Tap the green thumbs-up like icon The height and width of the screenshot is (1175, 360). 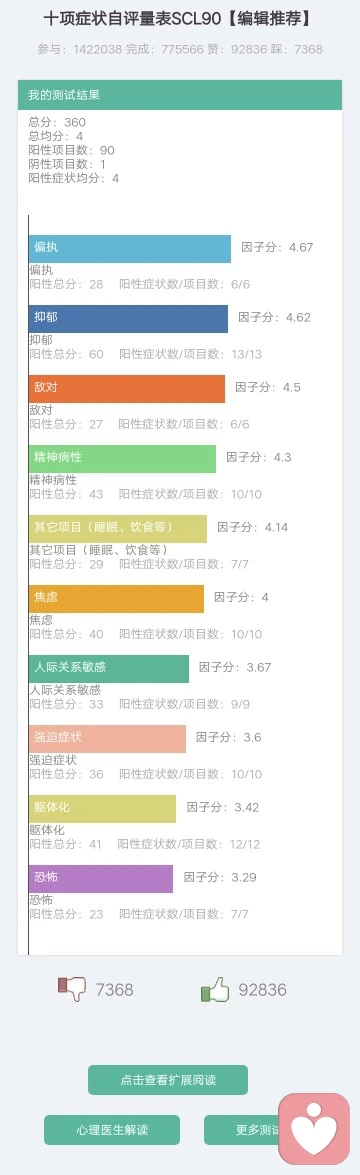(x=215, y=989)
